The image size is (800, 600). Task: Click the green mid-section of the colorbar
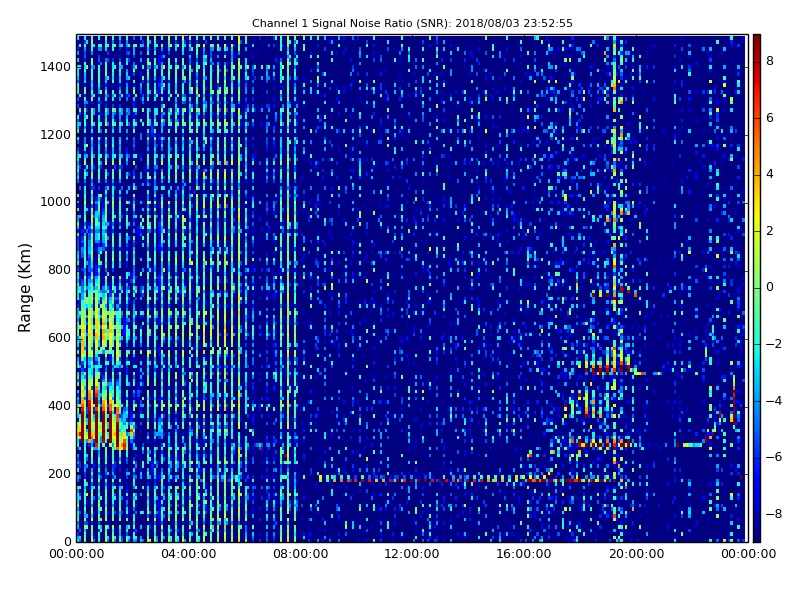[x=757, y=288]
